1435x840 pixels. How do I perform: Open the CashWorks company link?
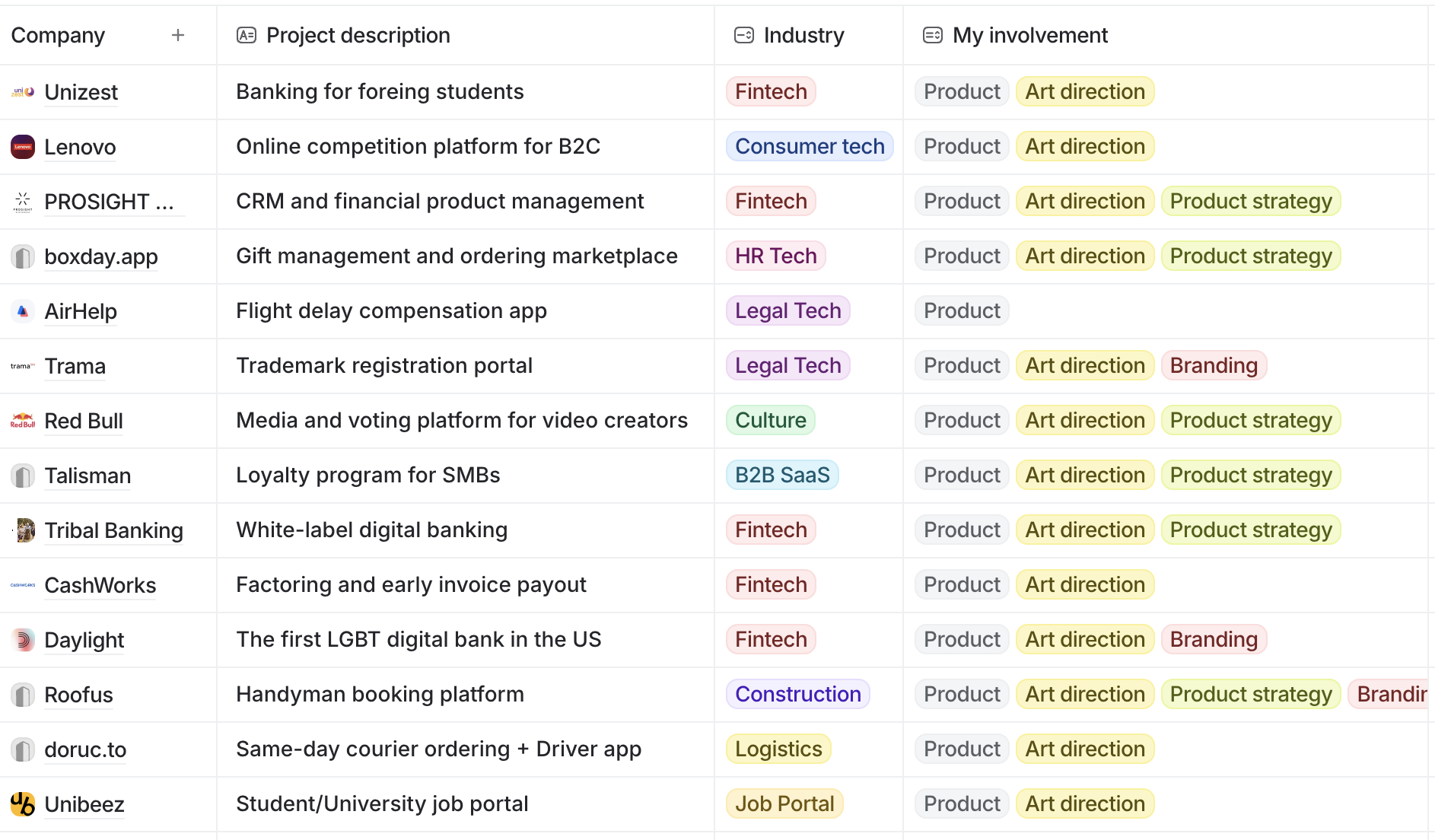pos(100,585)
